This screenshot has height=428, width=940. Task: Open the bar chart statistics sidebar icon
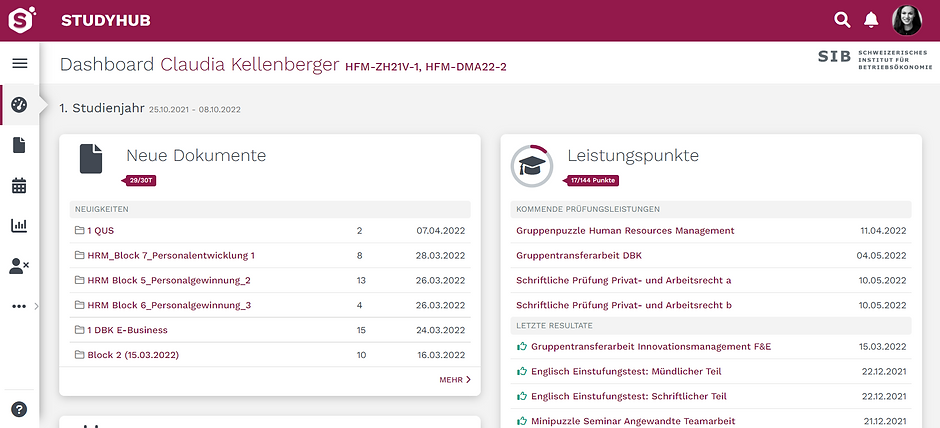coord(19,225)
